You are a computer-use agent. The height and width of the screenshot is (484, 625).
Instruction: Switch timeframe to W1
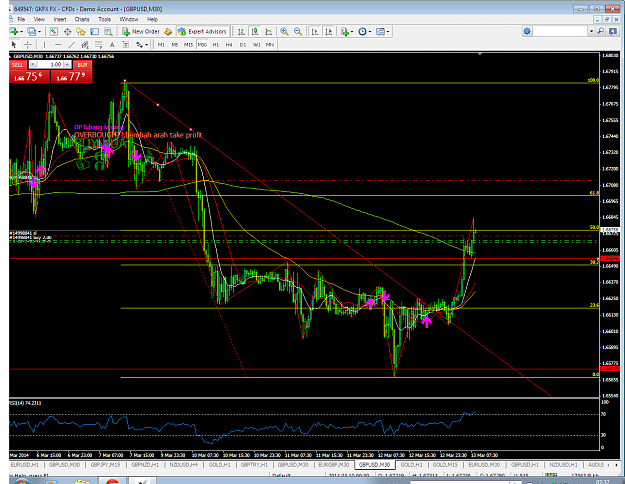tap(256, 45)
